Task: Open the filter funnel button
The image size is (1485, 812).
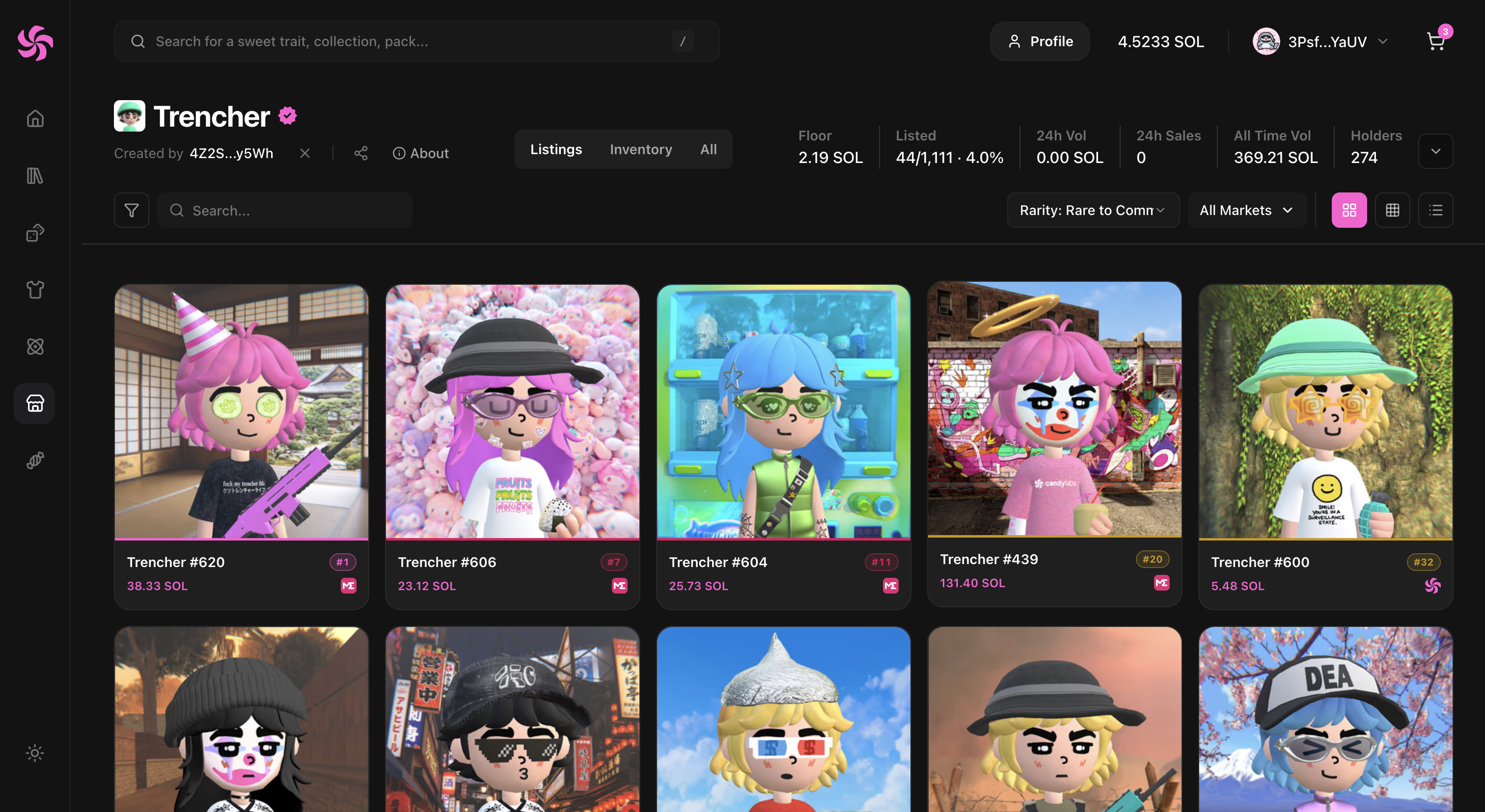Action: pos(132,210)
